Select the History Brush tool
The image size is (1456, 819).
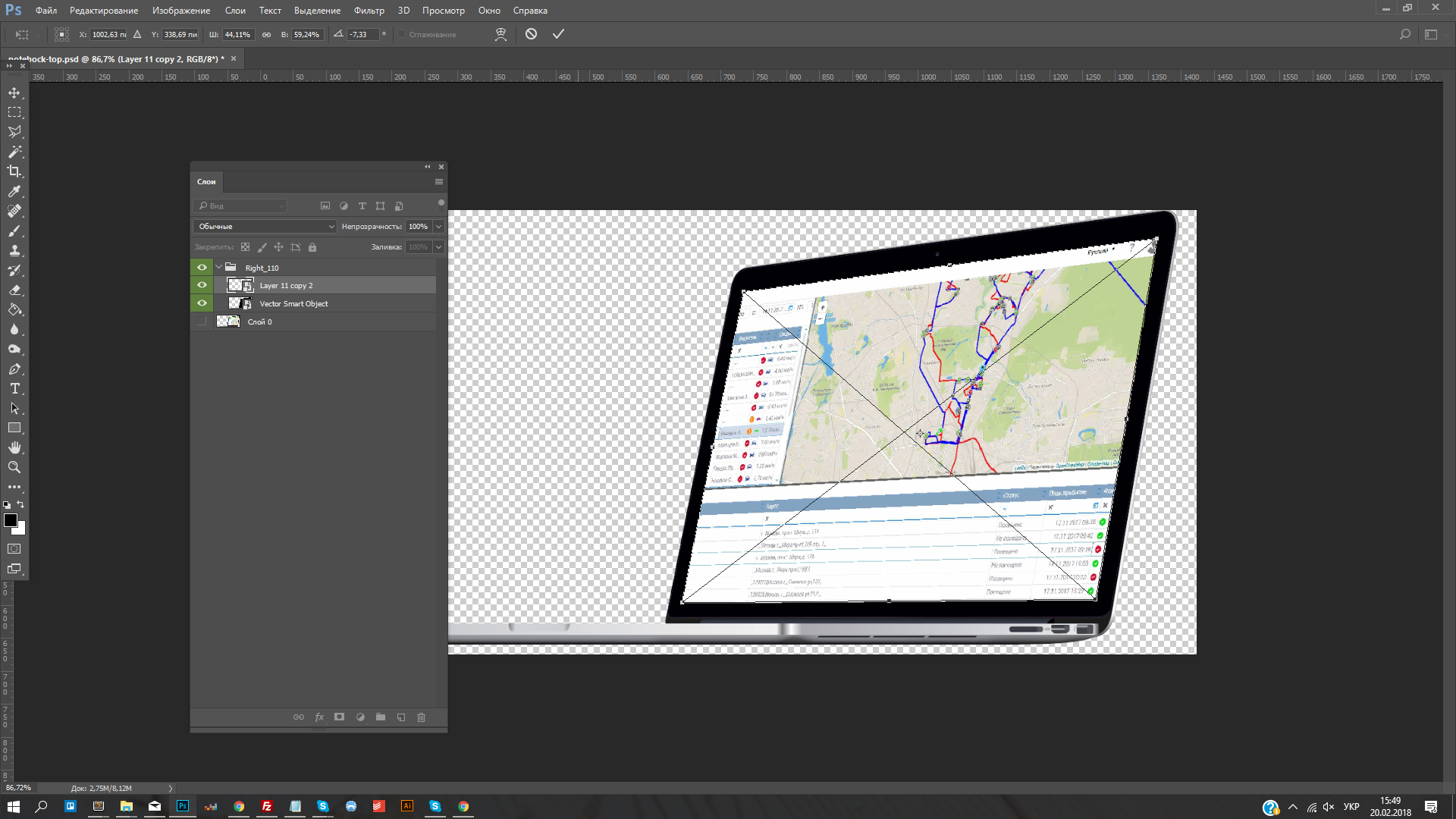(14, 270)
